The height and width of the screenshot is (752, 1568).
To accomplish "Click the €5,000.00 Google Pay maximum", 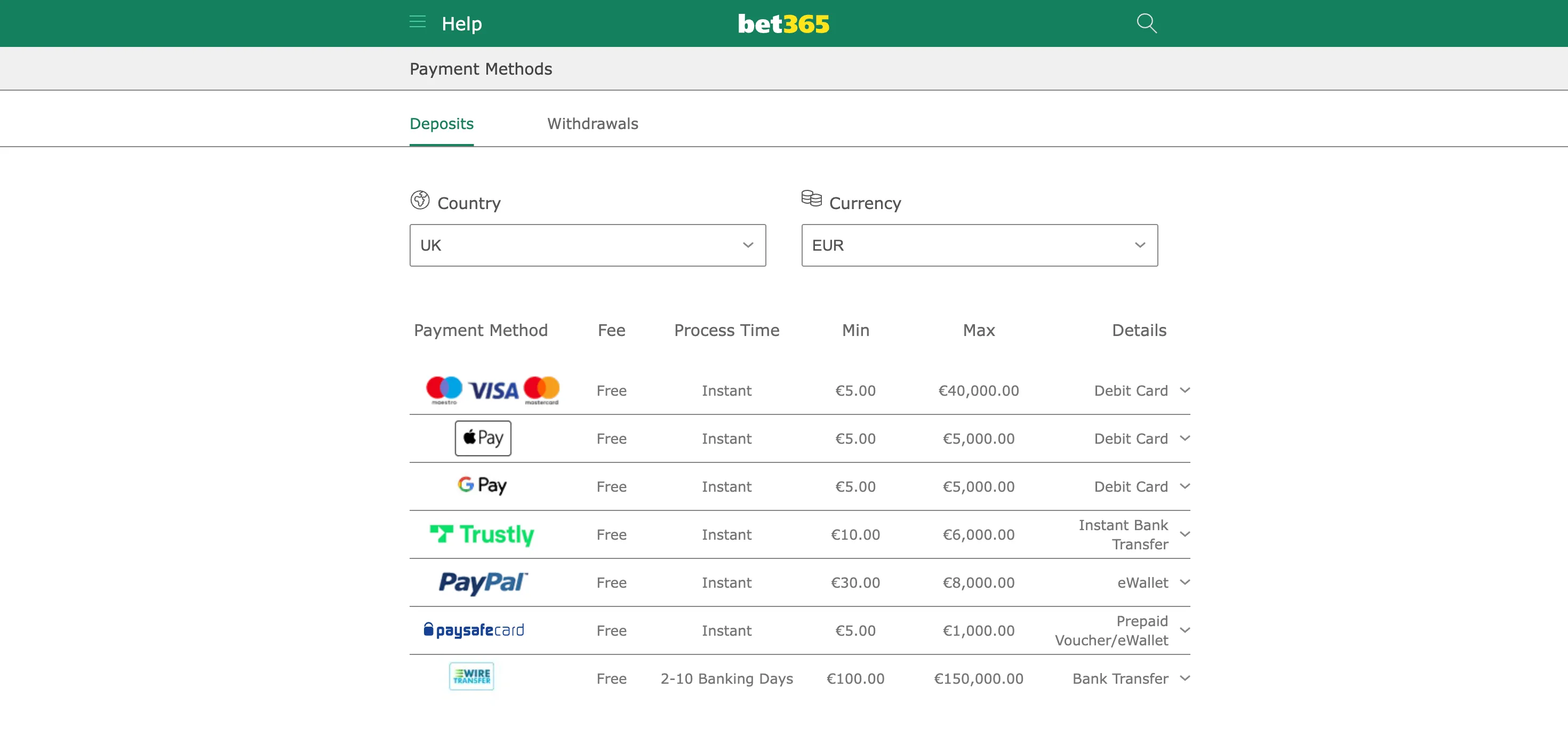I will click(978, 486).
